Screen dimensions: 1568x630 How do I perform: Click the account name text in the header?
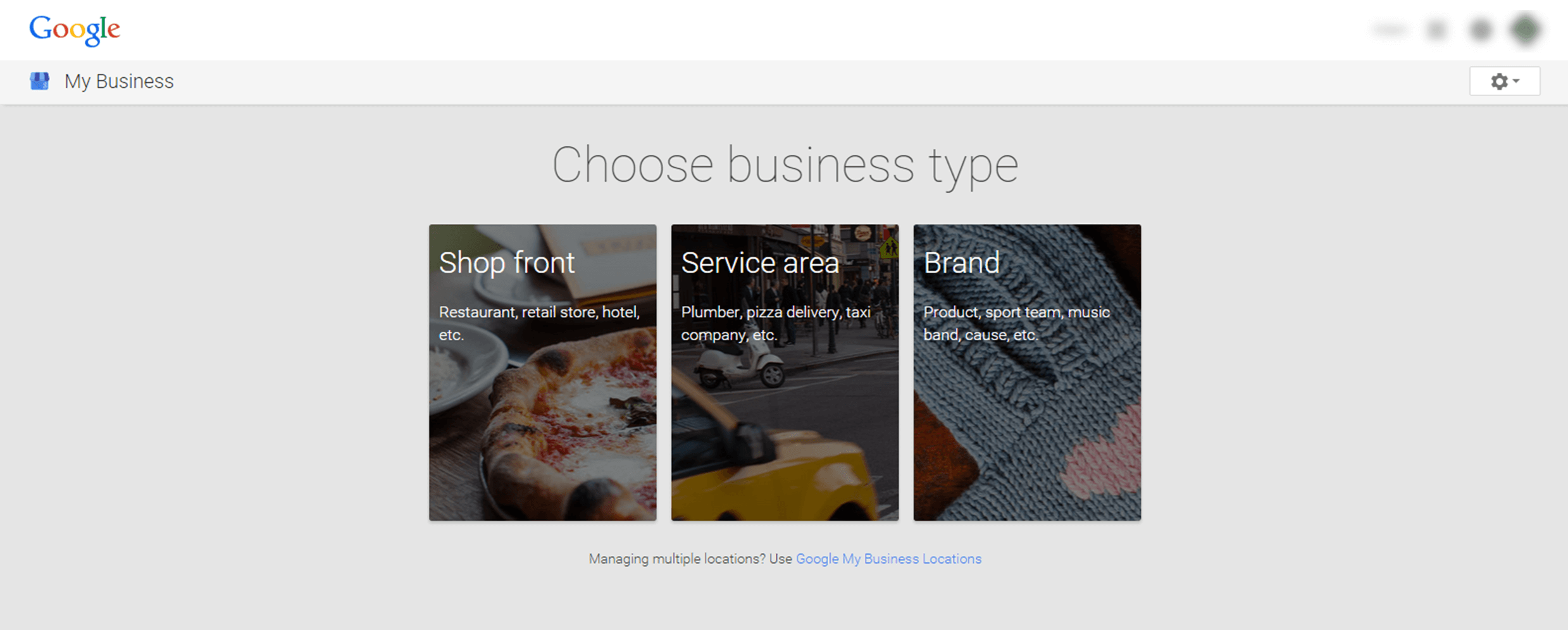pos(1390,29)
